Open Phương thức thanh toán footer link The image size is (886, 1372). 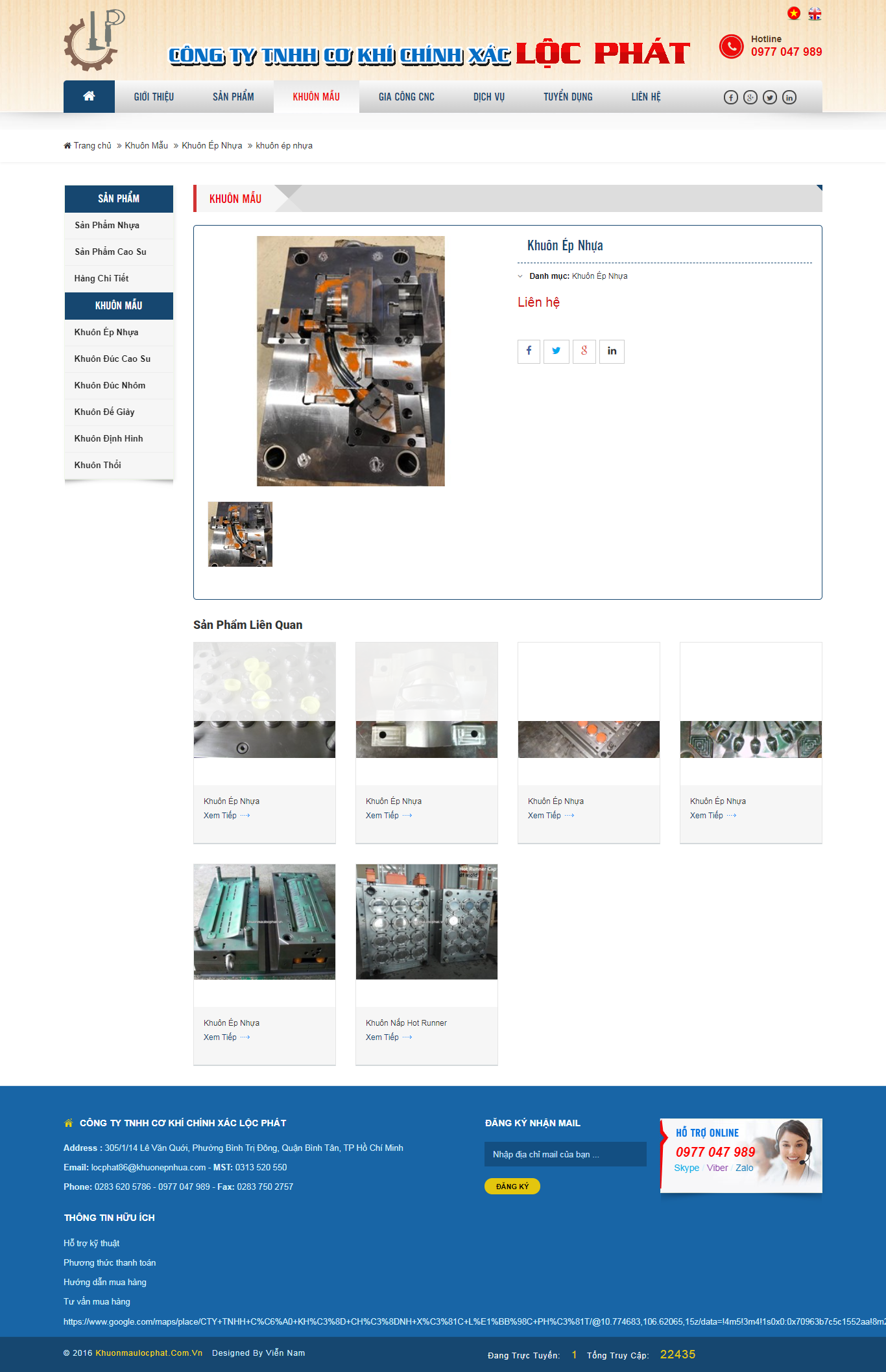(110, 1262)
